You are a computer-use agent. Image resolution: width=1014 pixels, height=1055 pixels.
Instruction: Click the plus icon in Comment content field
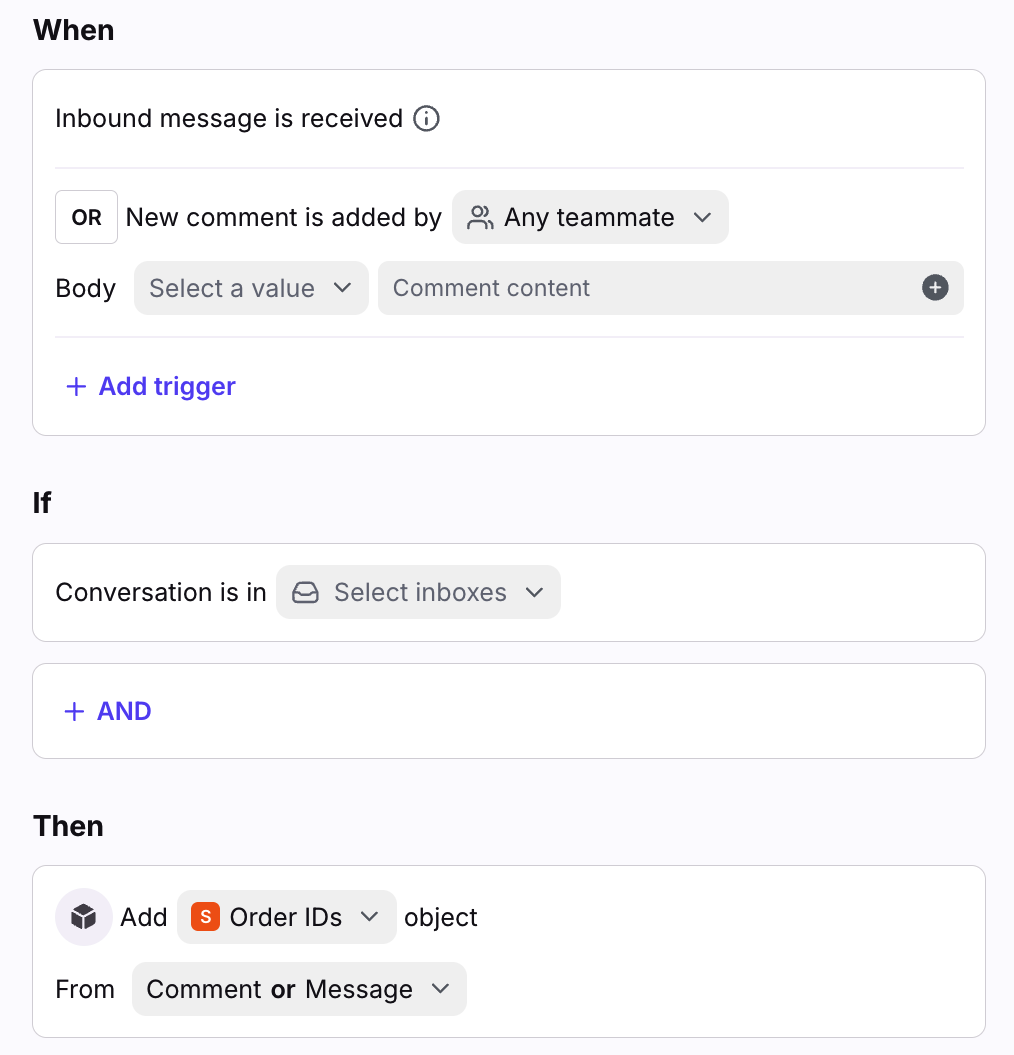(935, 288)
